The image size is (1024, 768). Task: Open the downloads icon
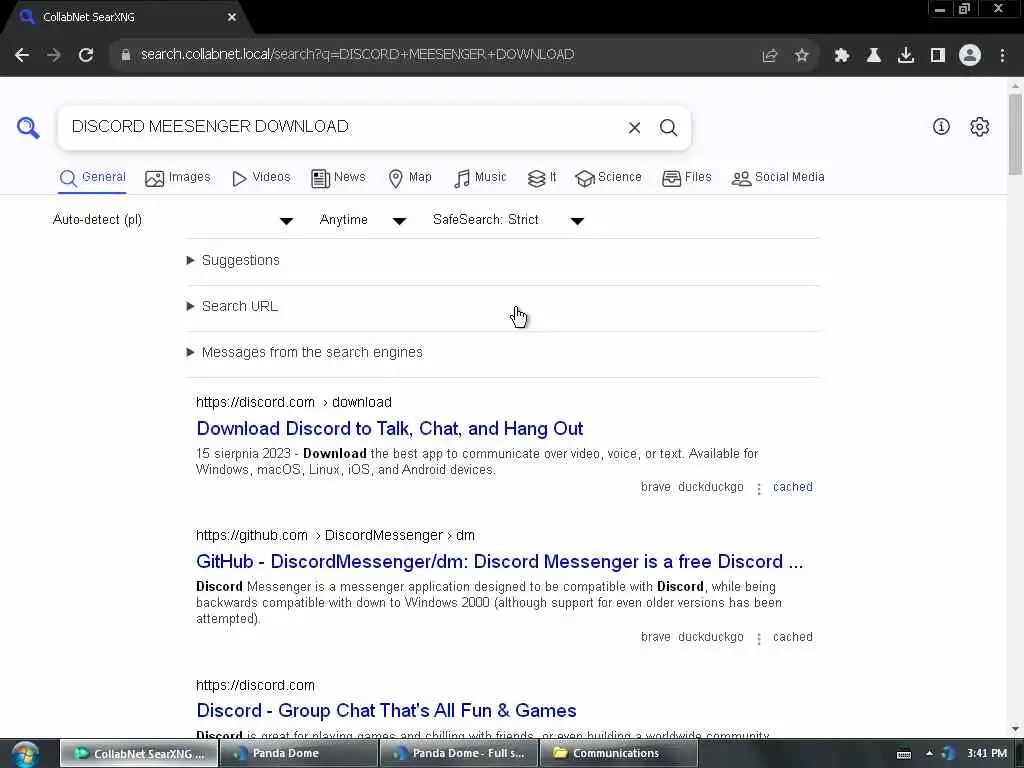tap(906, 56)
